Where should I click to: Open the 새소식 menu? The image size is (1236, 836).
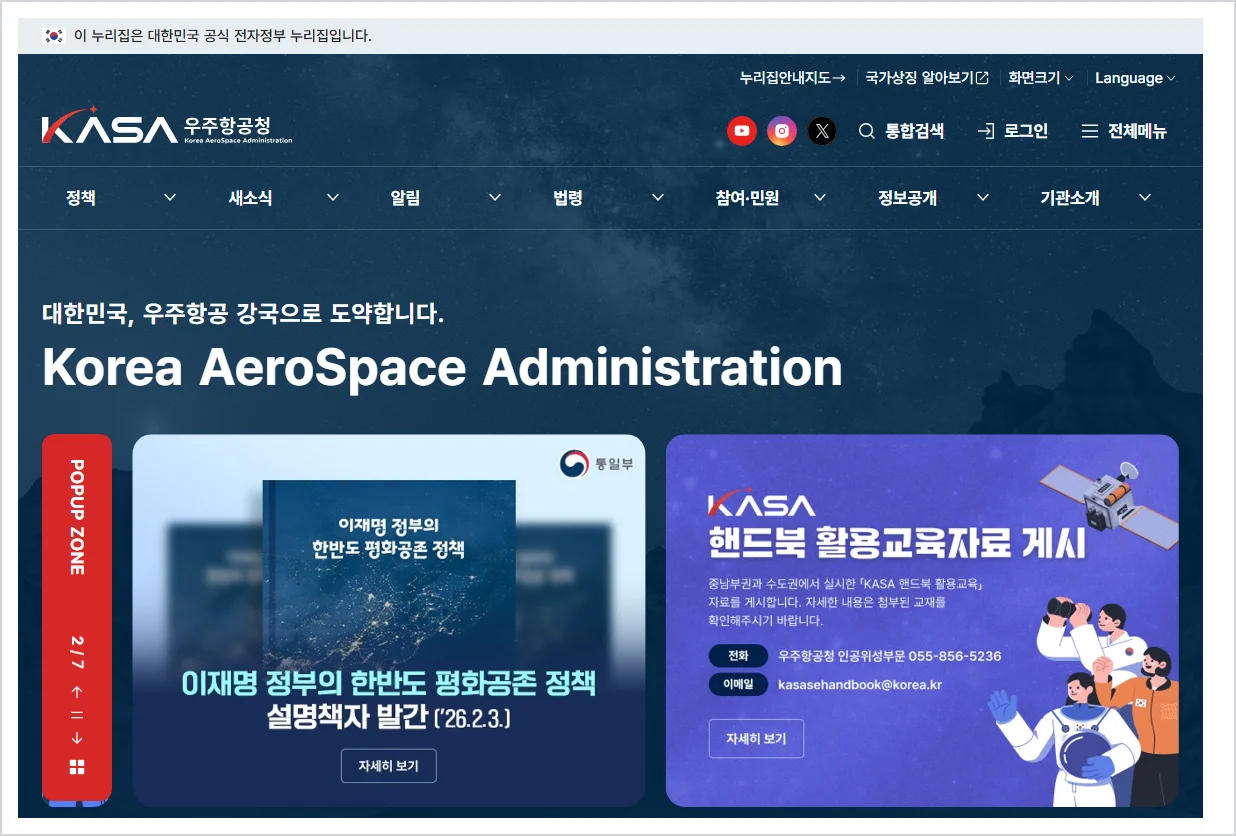click(250, 198)
